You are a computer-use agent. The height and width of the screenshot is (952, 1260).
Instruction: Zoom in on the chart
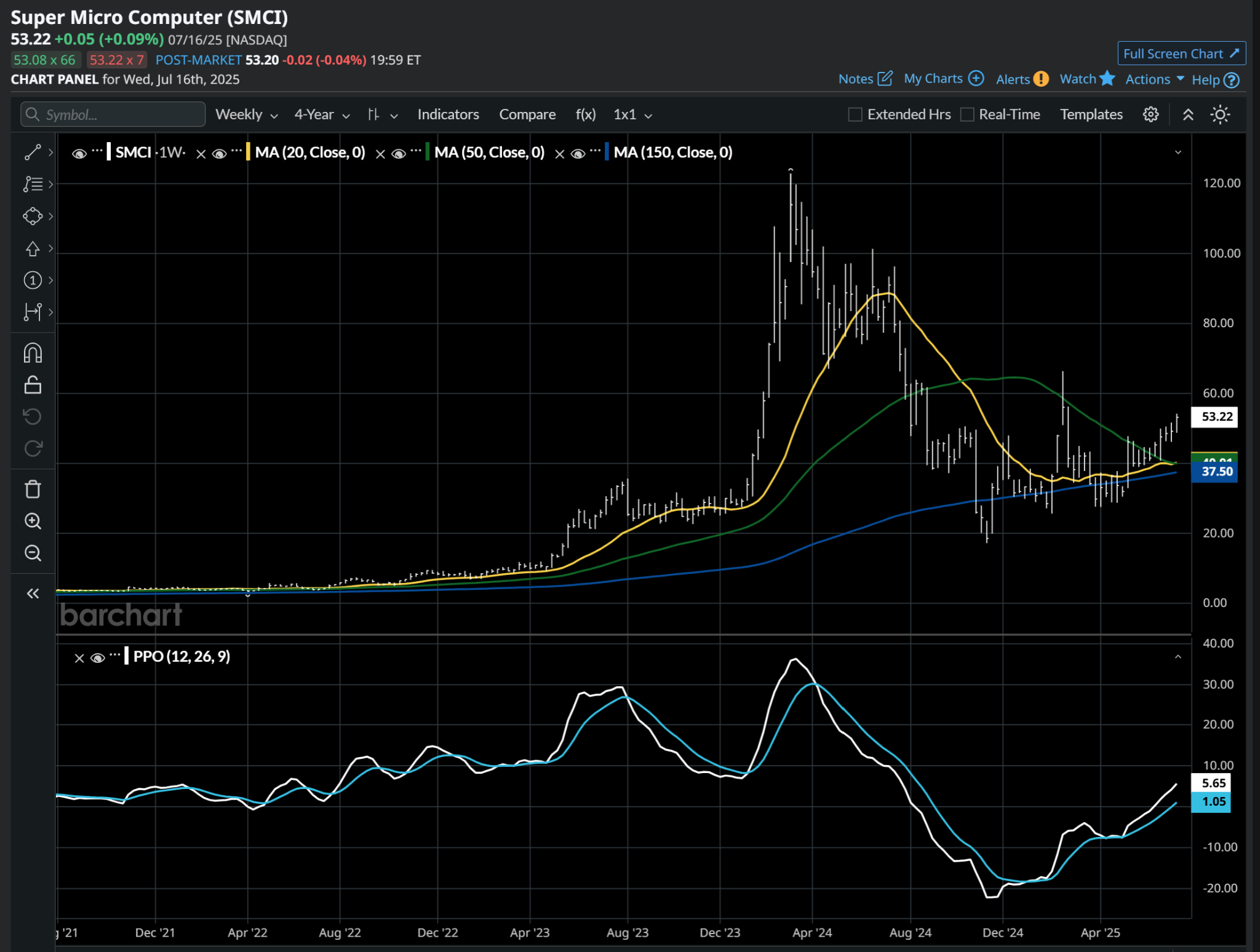click(33, 522)
